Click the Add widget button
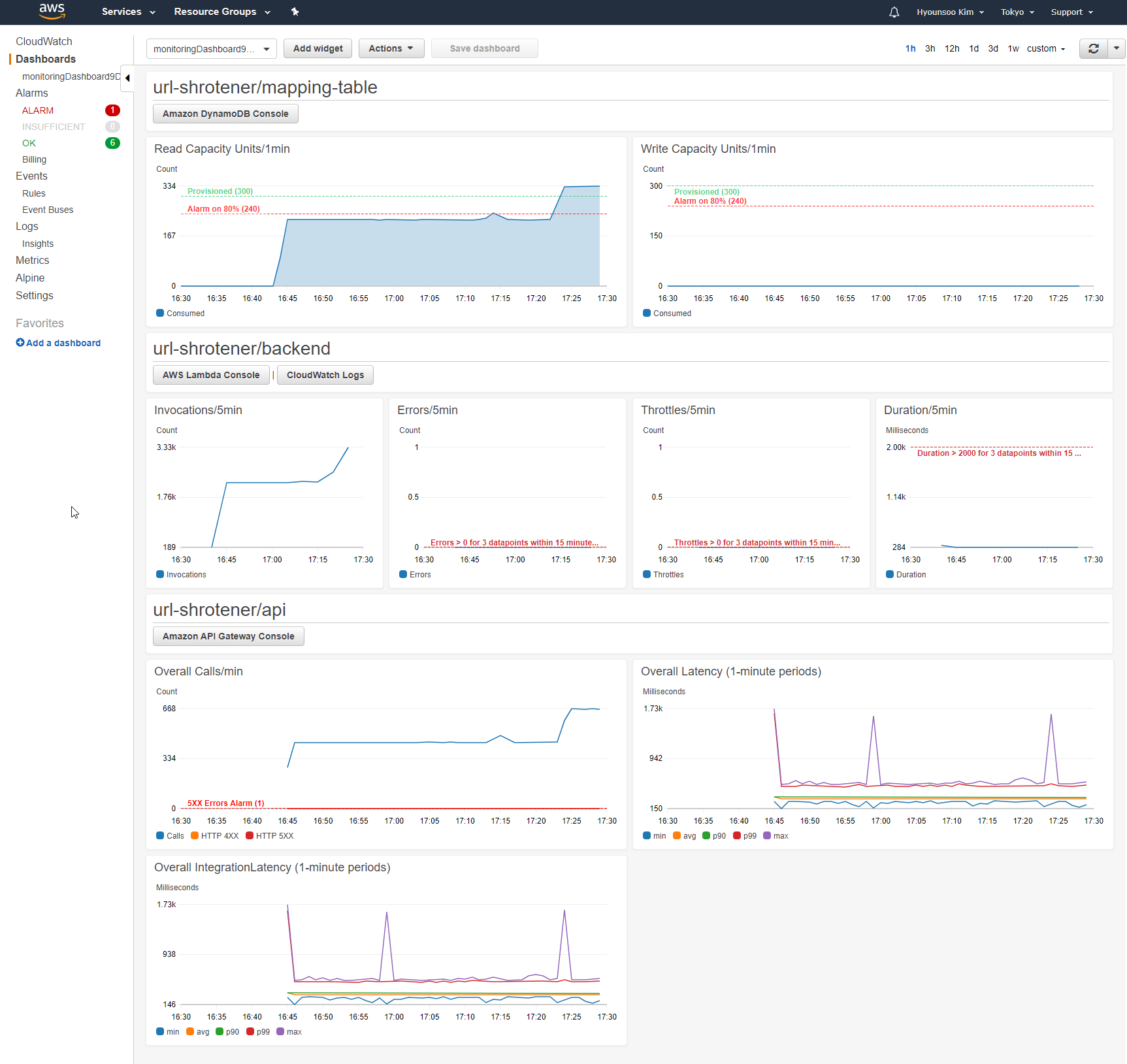This screenshot has width=1127, height=1064. pyautogui.click(x=318, y=48)
